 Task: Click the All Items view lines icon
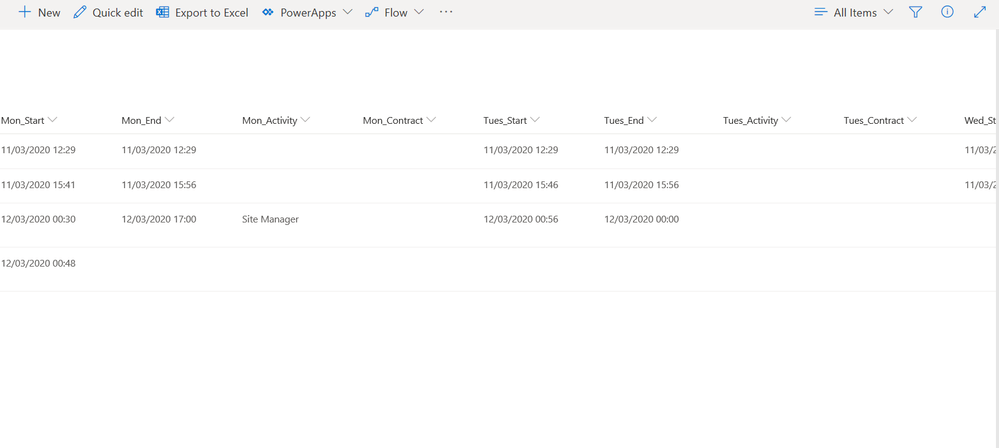[821, 12]
